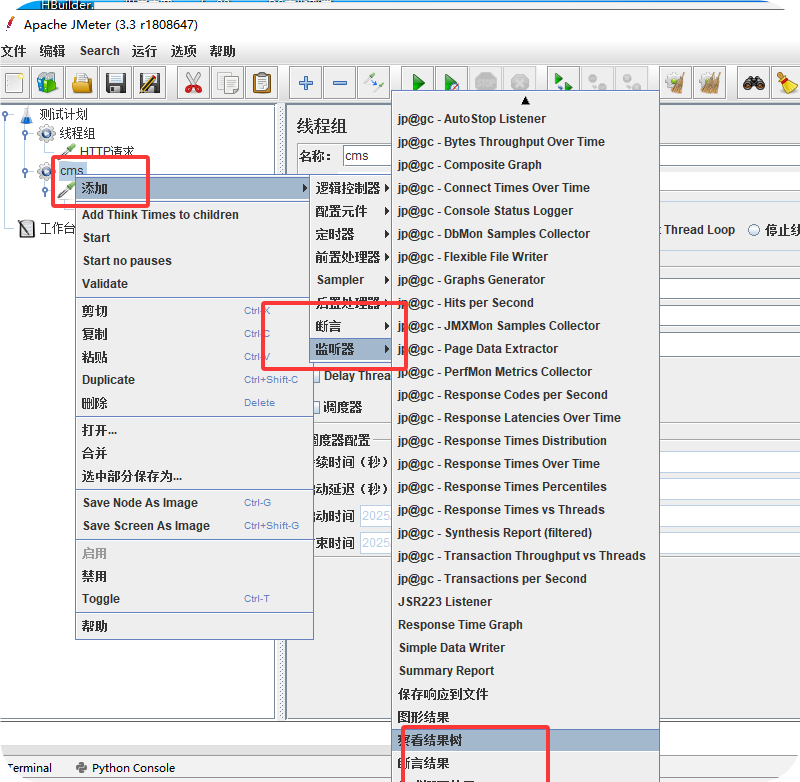Open the Templates toolbar icon
The image size is (800, 782).
click(x=47, y=83)
